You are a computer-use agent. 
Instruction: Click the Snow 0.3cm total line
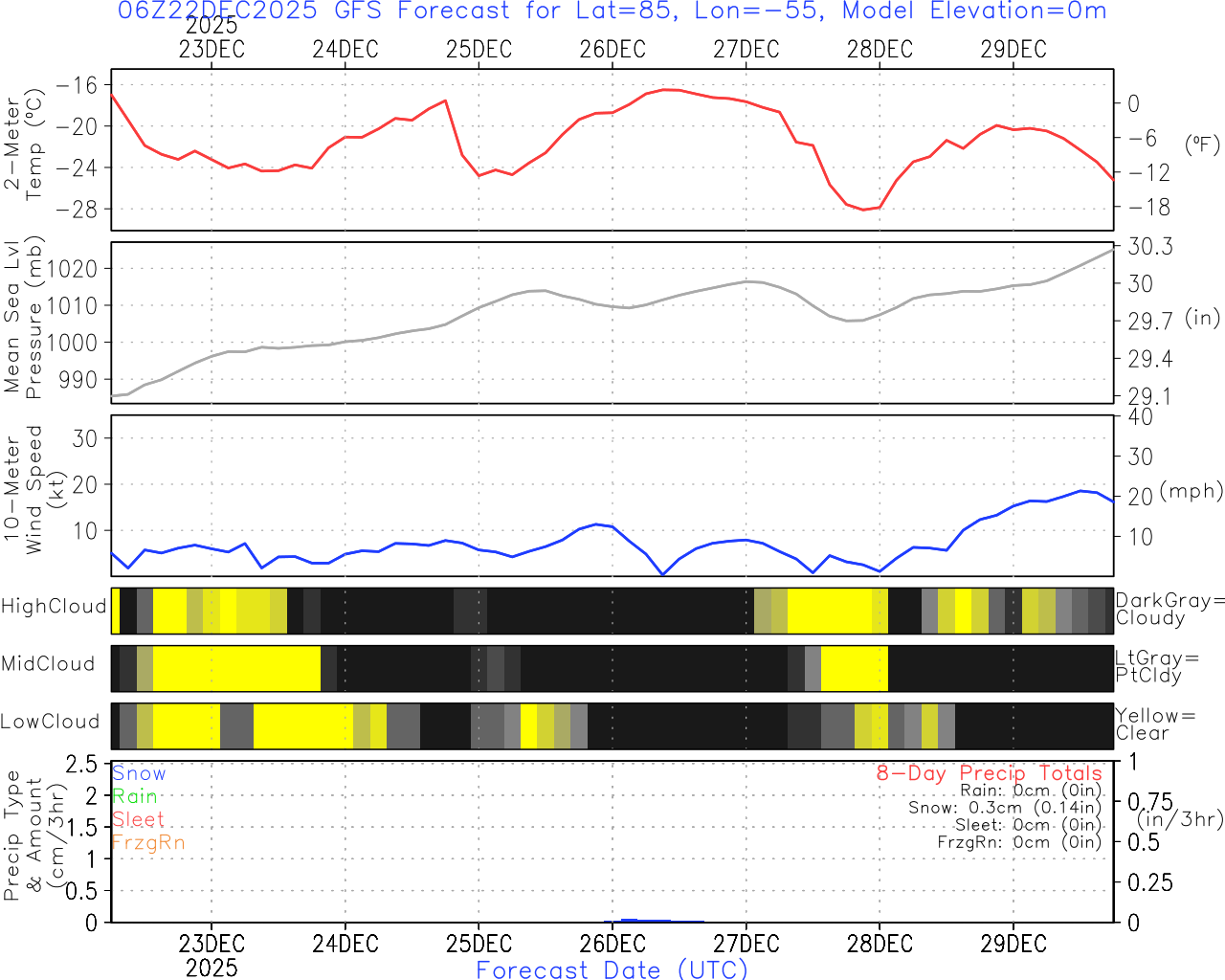pos(1005,808)
